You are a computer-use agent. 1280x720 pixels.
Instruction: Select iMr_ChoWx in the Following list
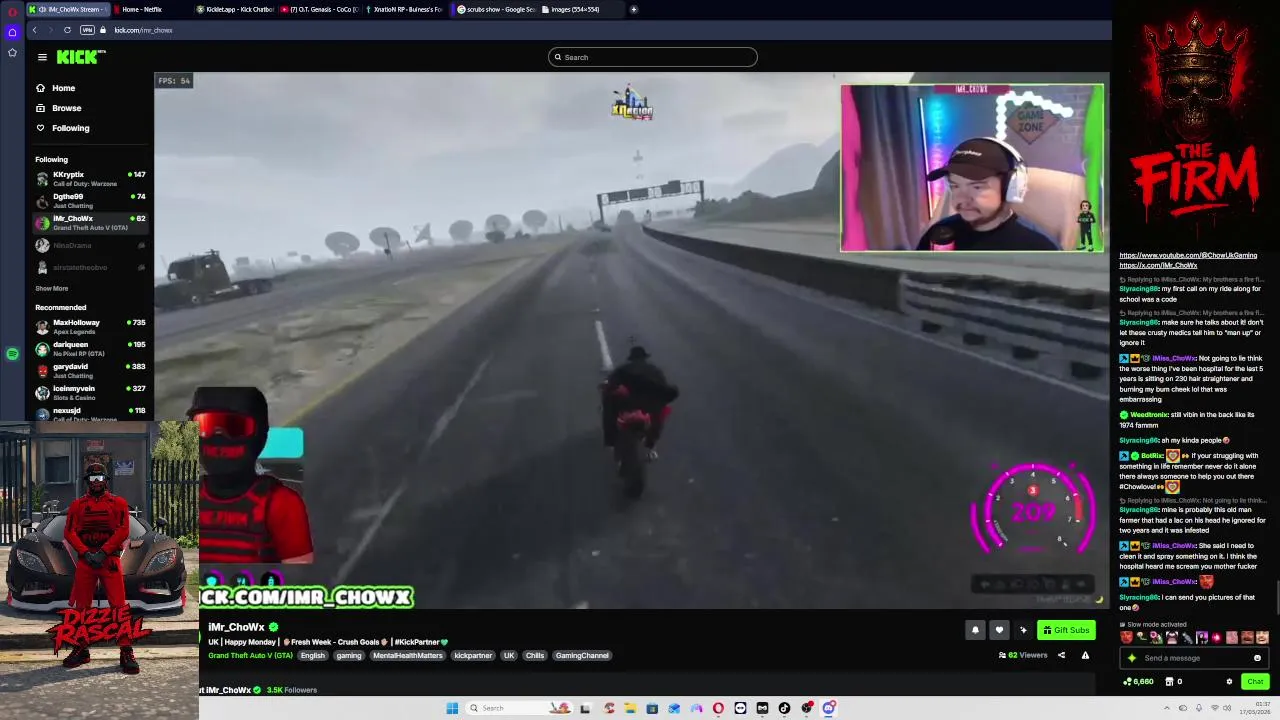coord(90,223)
